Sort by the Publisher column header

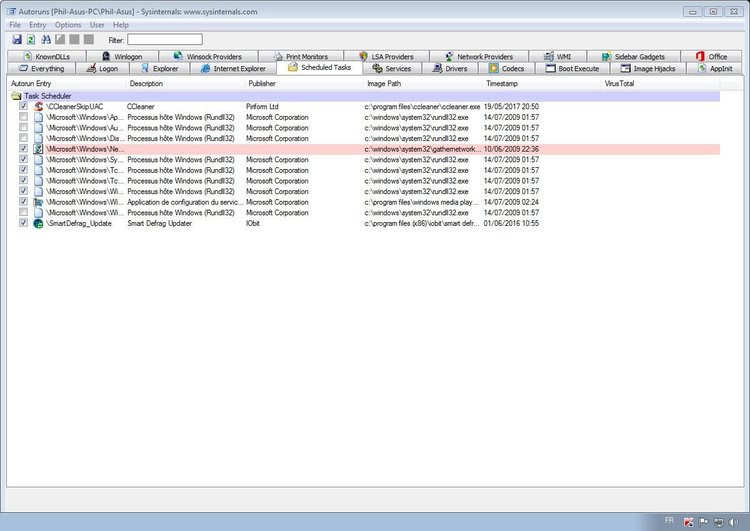click(x=304, y=83)
